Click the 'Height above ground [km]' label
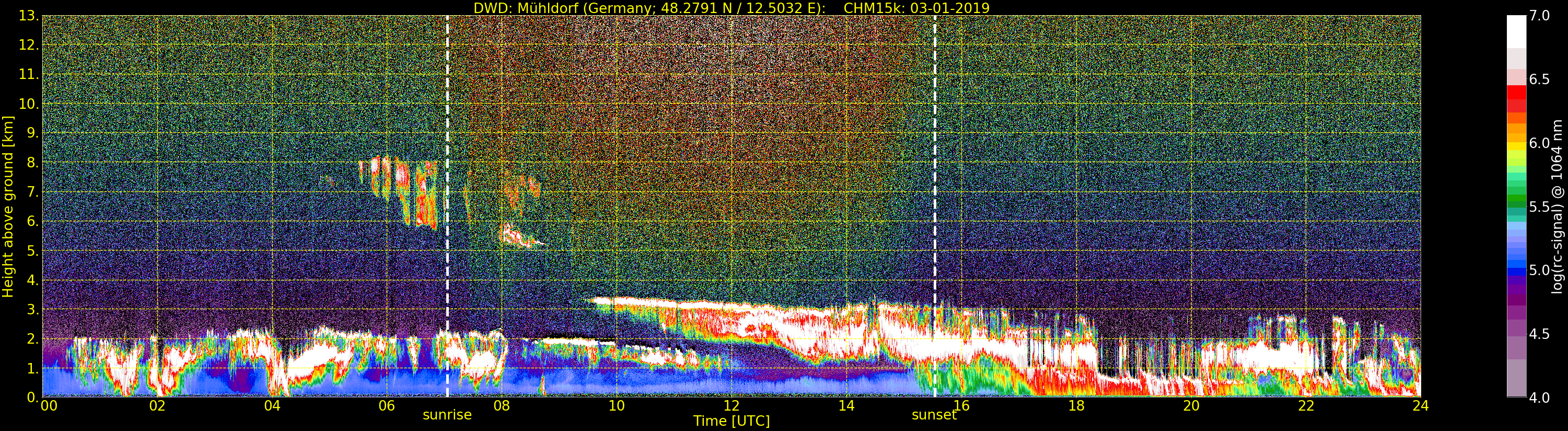This screenshot has height=431, width=1568. click(8, 206)
